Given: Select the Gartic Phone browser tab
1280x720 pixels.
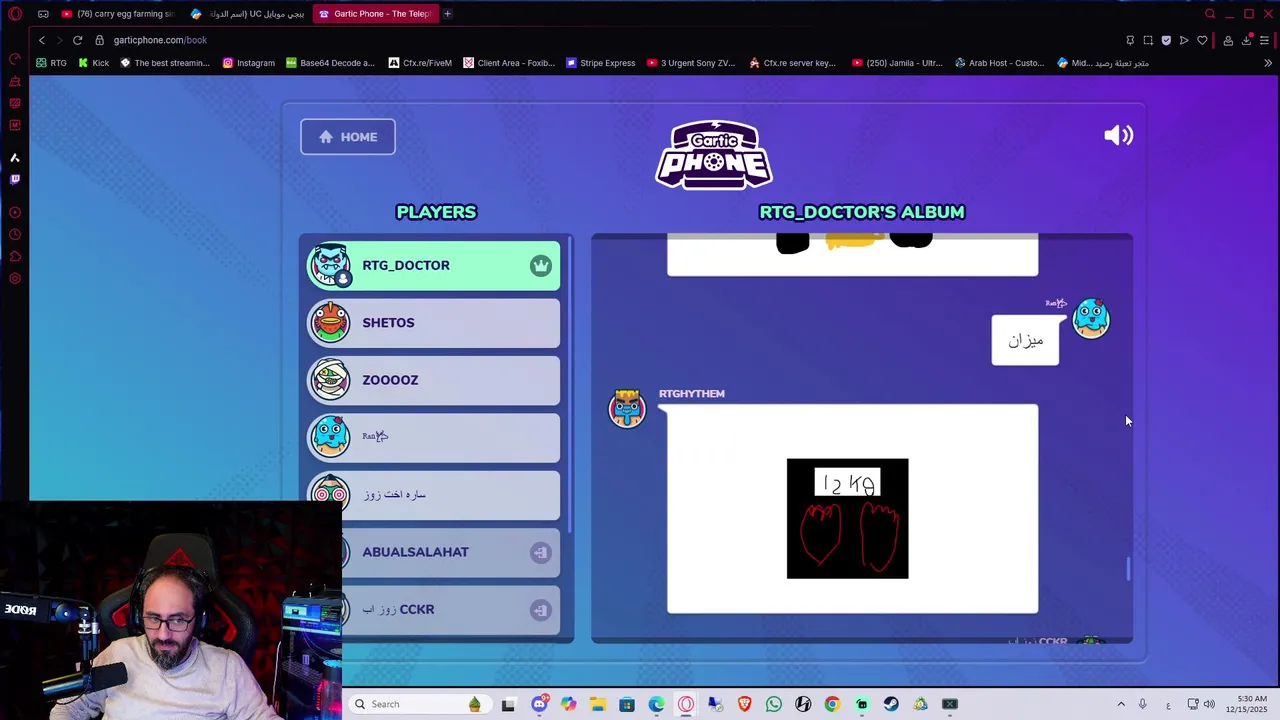Looking at the screenshot, I should click(x=374, y=14).
